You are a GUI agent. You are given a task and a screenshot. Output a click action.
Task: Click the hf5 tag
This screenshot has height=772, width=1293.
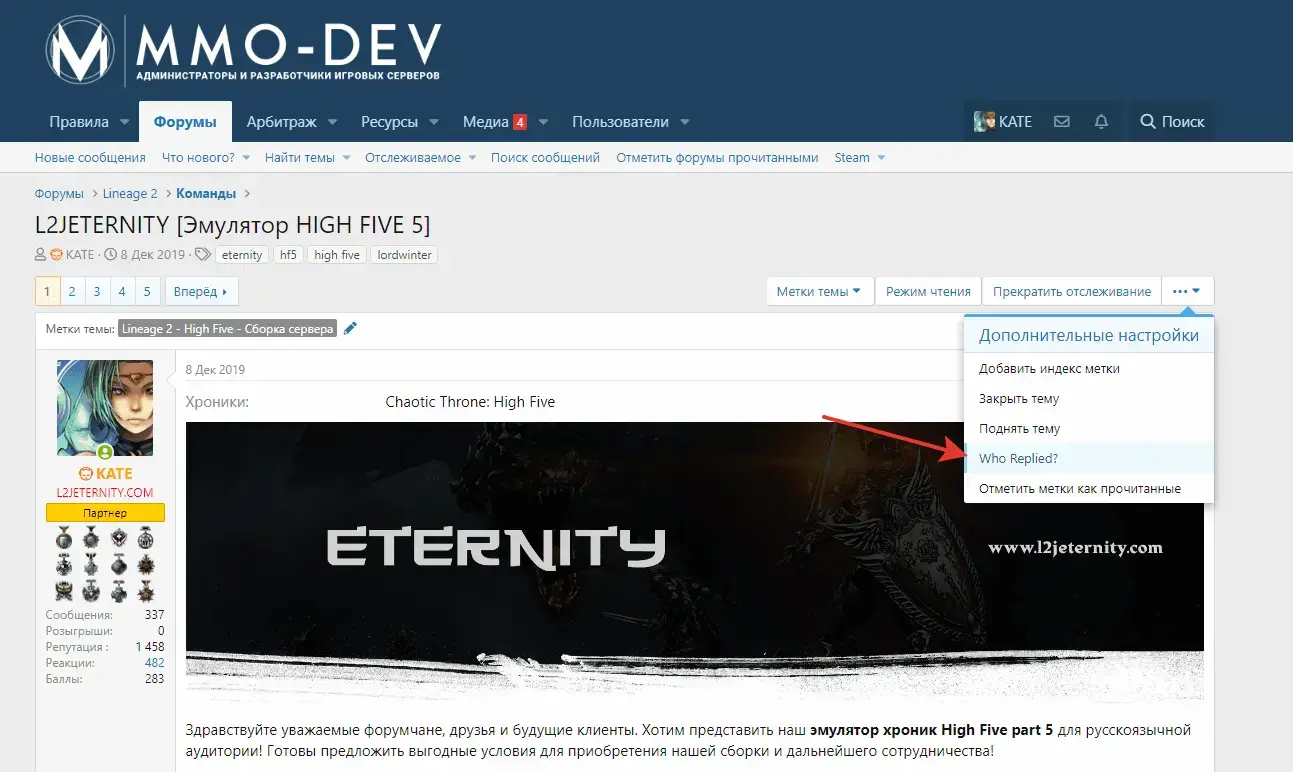click(288, 255)
